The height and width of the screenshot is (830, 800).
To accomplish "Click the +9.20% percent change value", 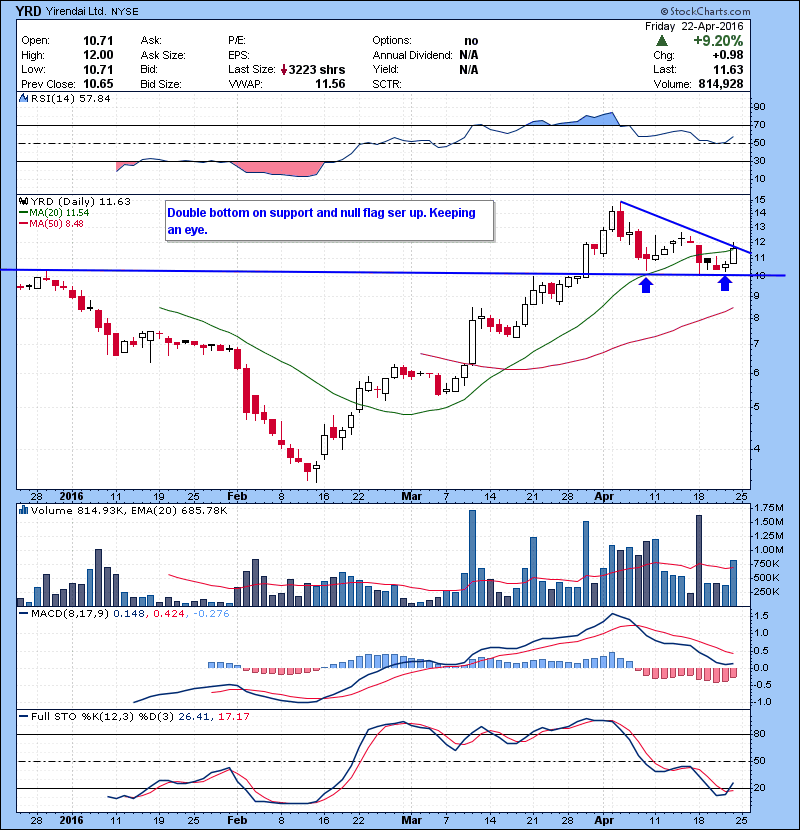I will tap(718, 41).
